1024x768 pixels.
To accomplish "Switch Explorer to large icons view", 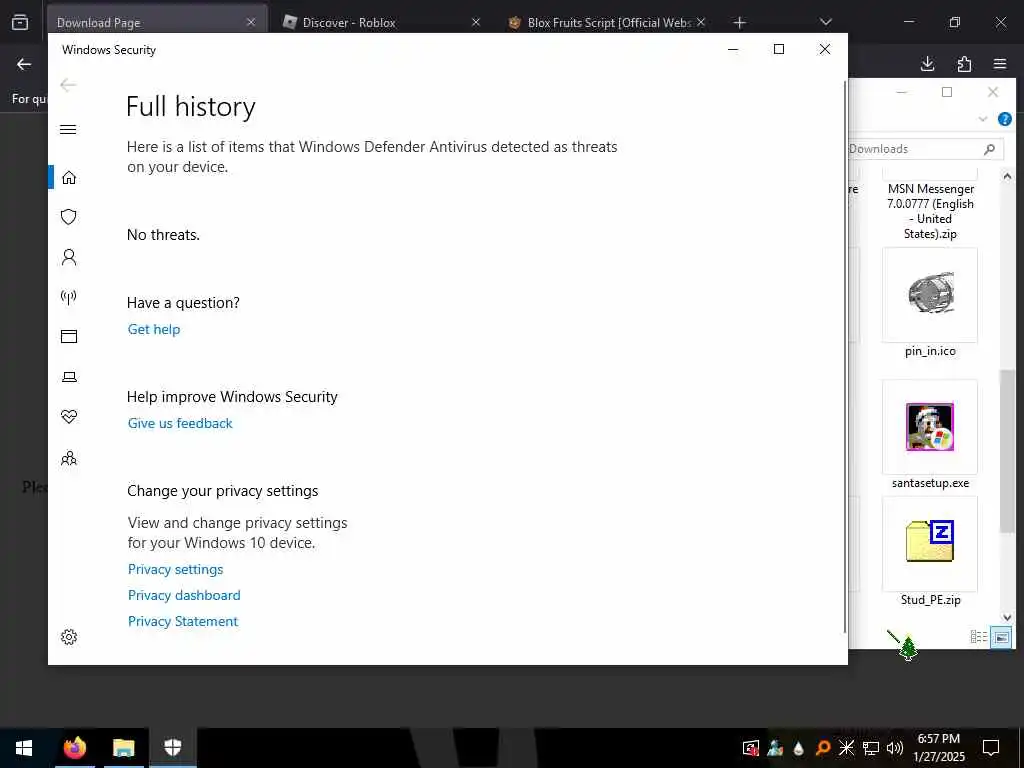I will tap(1000, 637).
